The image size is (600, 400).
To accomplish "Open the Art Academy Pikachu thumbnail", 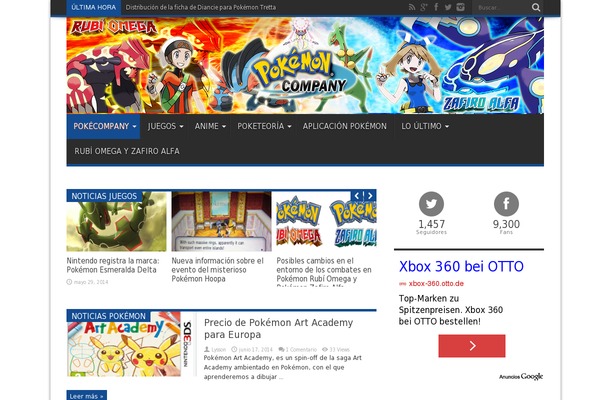I will tap(129, 344).
